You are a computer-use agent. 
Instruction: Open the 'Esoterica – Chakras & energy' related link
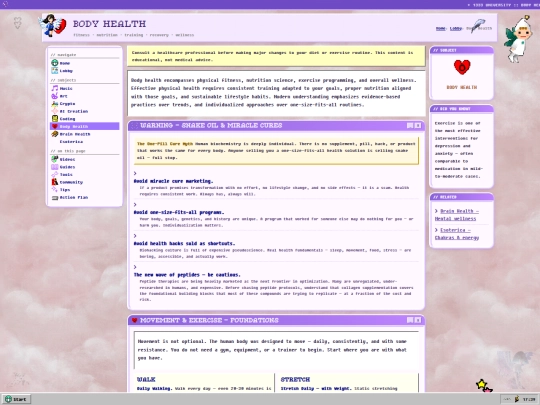457,233
